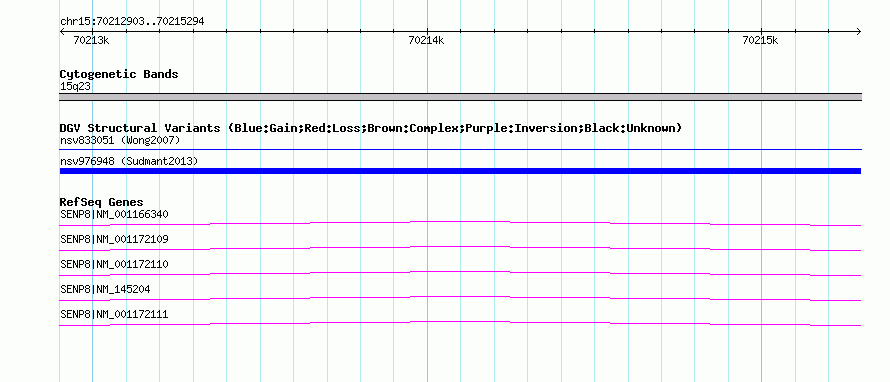Click the 70214k ruler tick label
890x382 pixels.
point(426,40)
